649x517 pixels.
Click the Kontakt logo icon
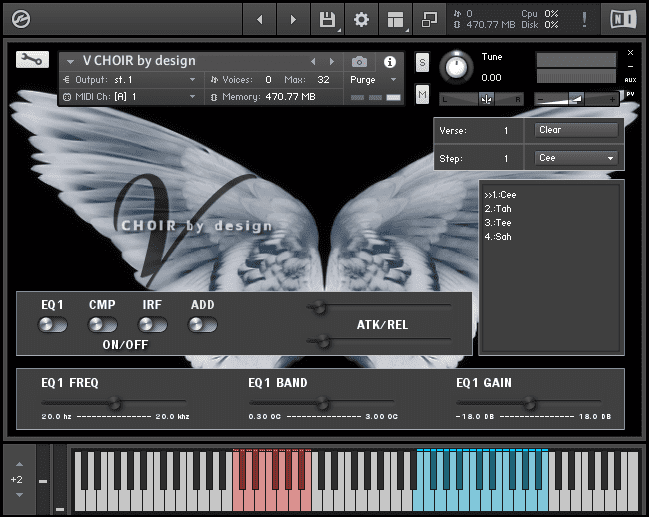click(x=21, y=19)
